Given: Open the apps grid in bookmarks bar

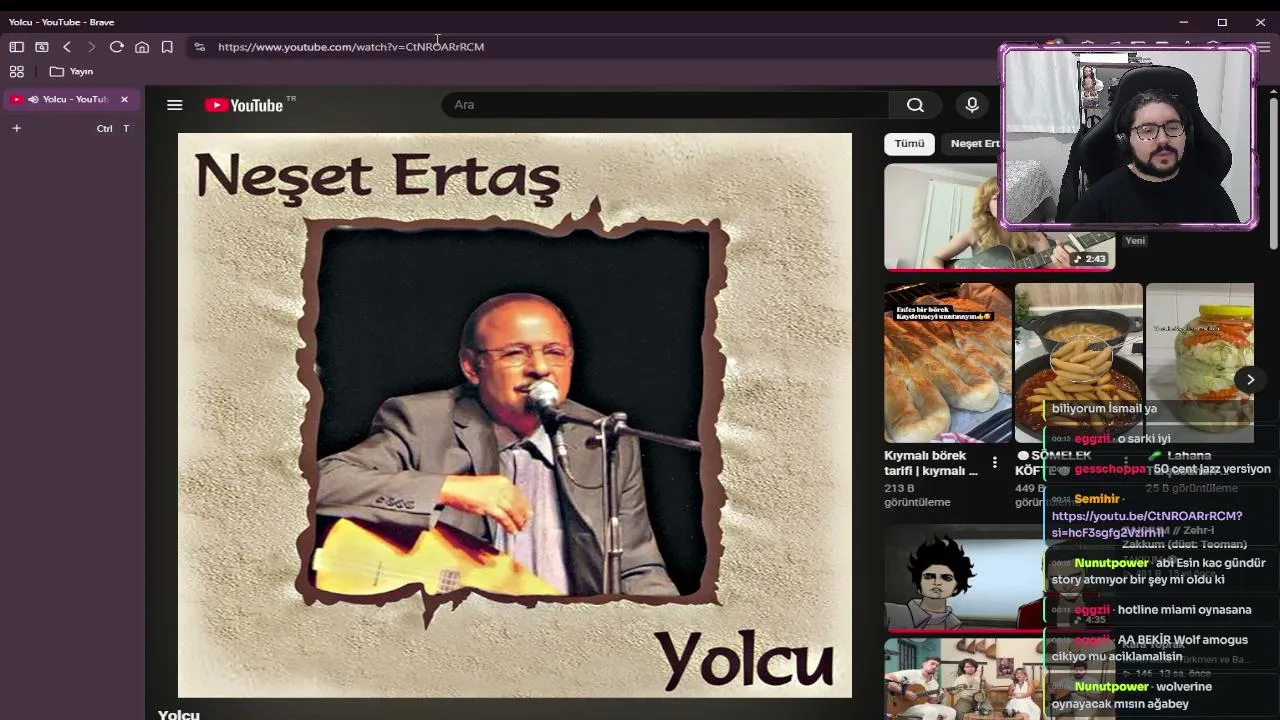Looking at the screenshot, I should pos(17,72).
